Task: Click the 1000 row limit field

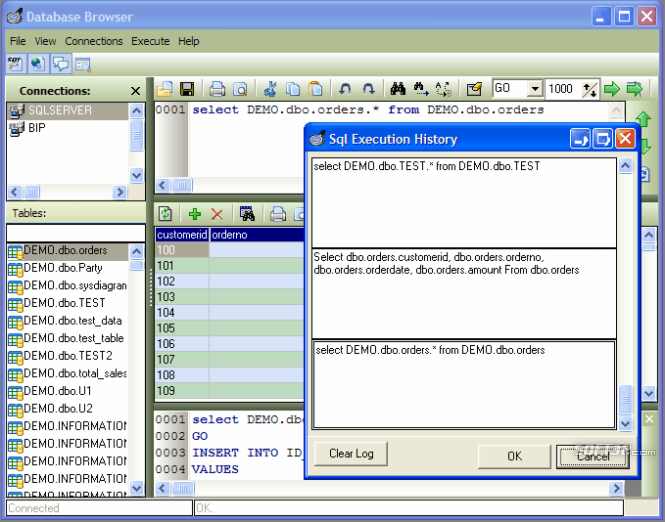Action: coord(563,89)
